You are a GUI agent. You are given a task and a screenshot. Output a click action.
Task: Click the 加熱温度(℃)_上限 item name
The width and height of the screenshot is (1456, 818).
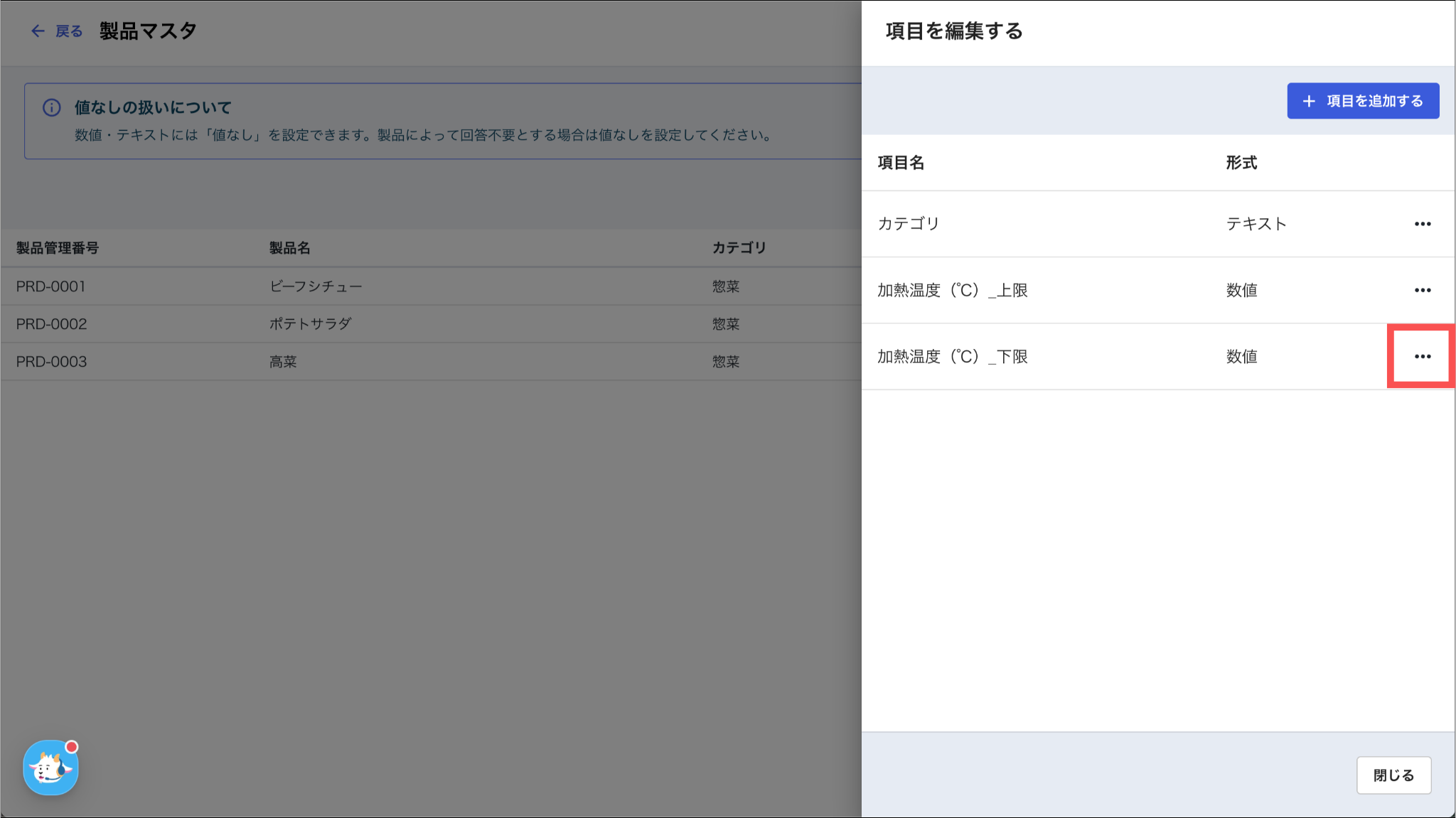[952, 290]
